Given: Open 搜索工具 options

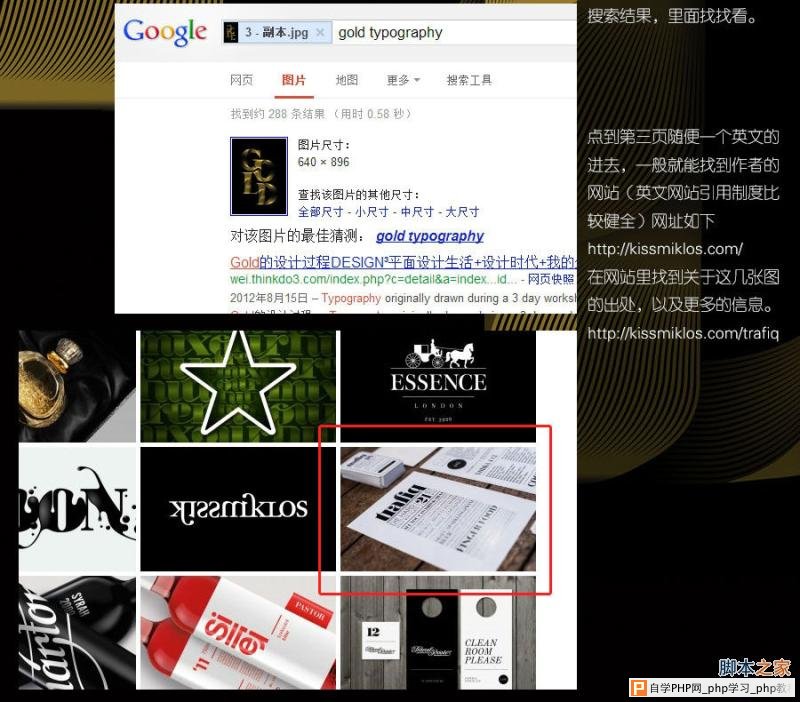Looking at the screenshot, I should coord(469,80).
